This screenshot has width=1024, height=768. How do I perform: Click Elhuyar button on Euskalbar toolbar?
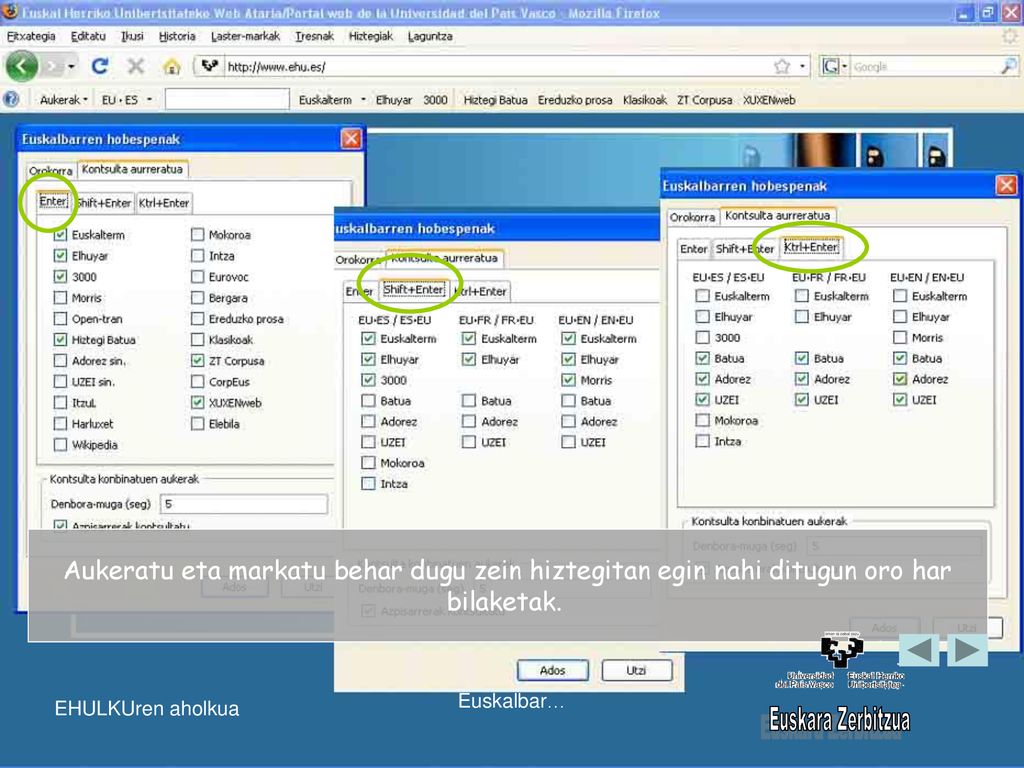coord(394,100)
